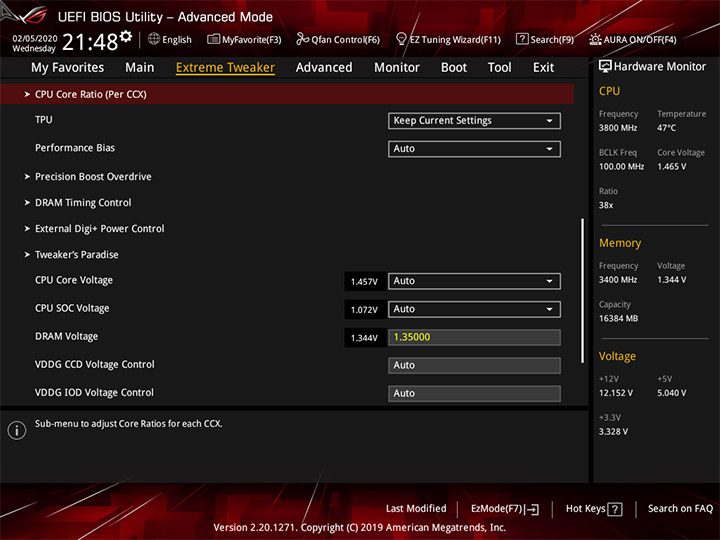
Task: Open Search(F9) question mark icon
Action: pyautogui.click(x=522, y=39)
